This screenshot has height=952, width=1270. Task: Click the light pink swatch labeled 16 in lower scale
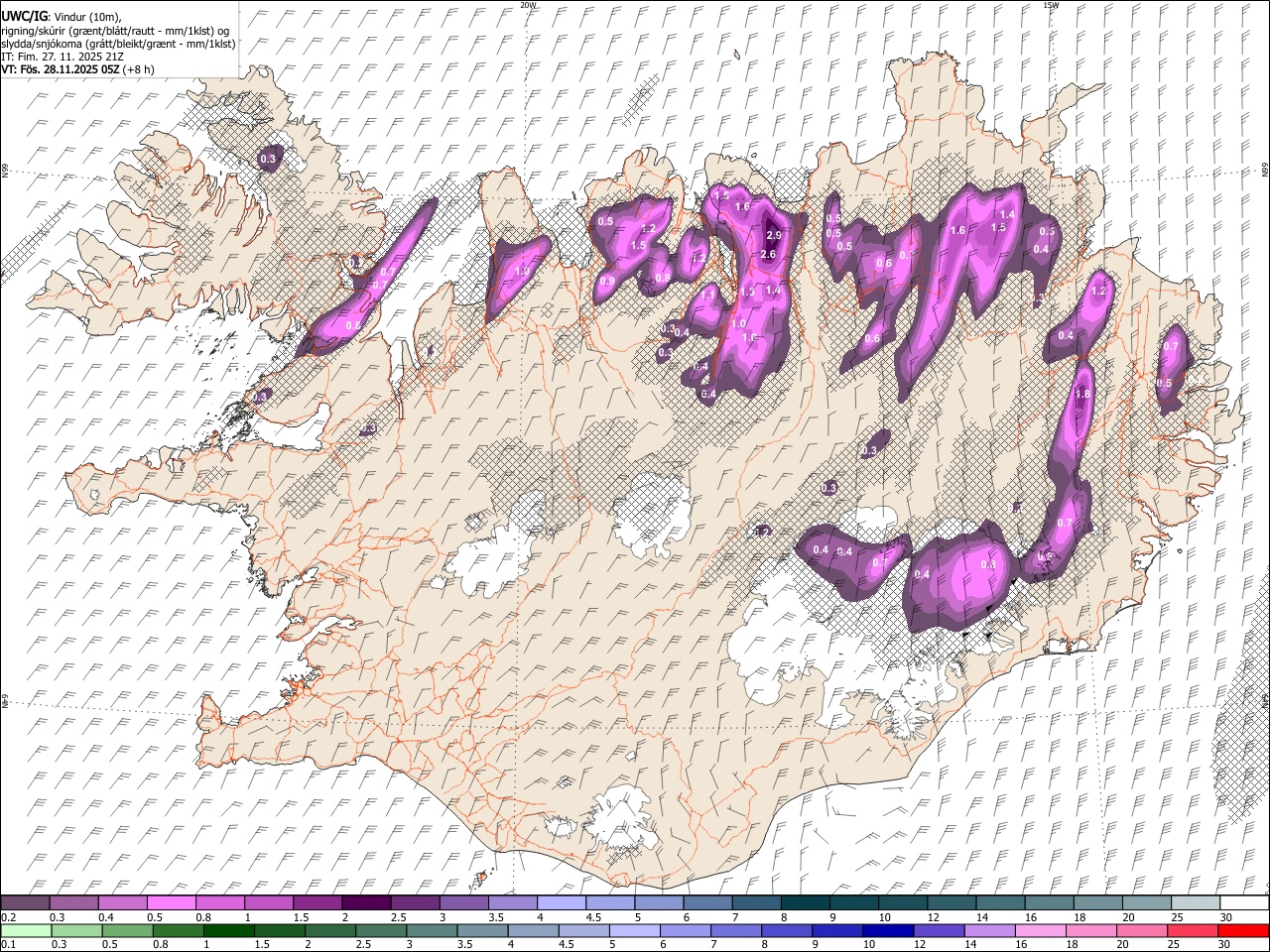point(1040,930)
